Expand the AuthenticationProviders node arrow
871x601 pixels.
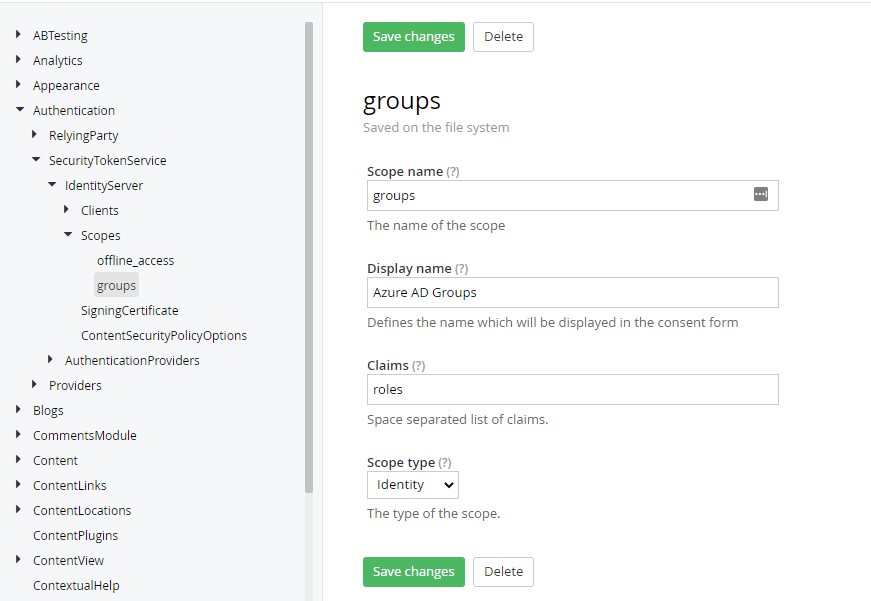(x=51, y=359)
